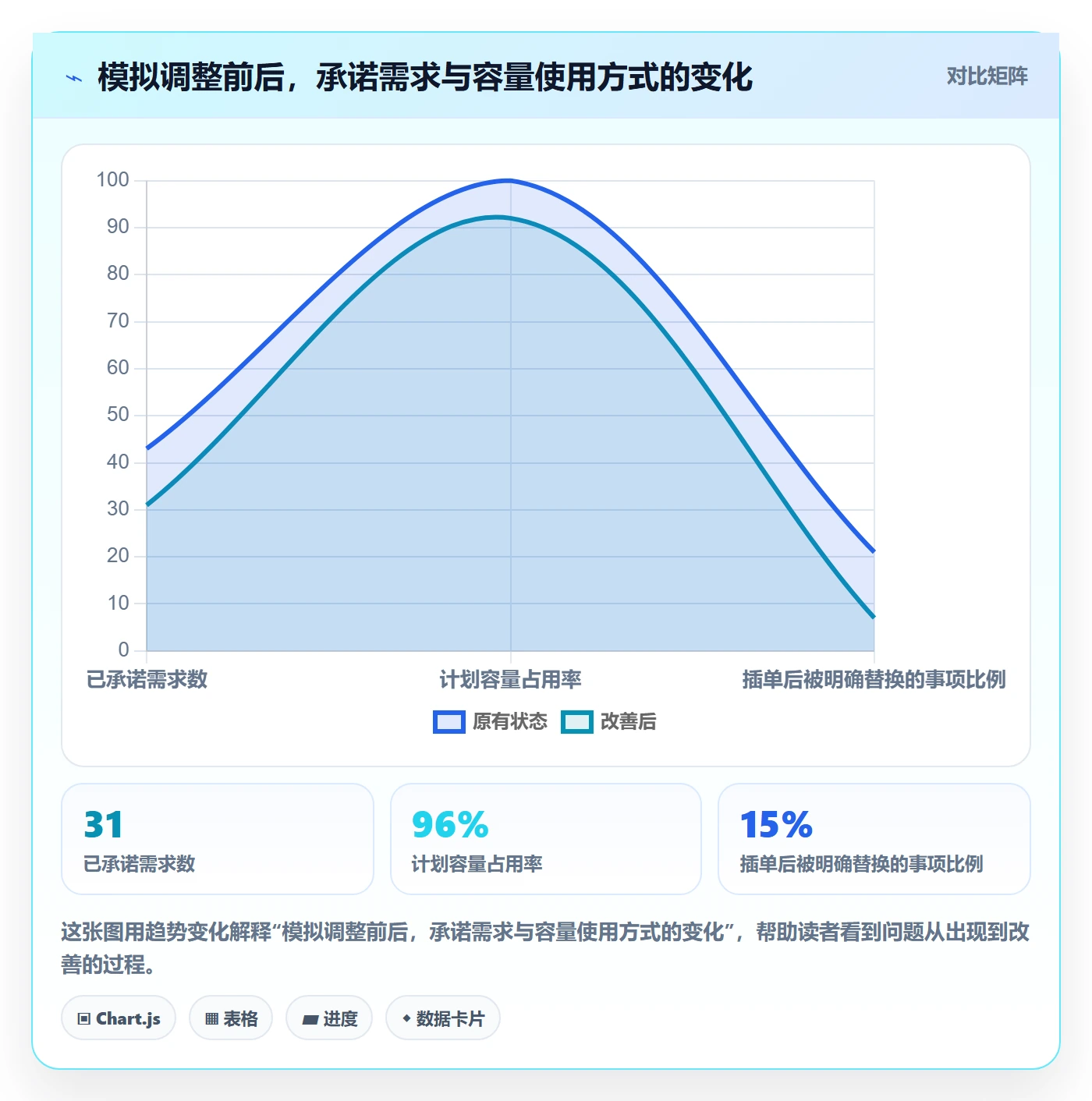Click the 31 value in the first card
This screenshot has height=1101, width=1092.
coord(104,825)
